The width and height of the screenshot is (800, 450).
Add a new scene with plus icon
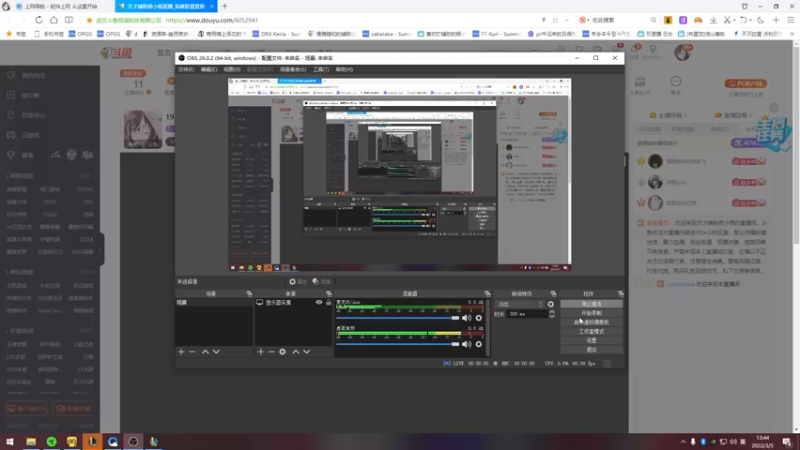pos(181,352)
